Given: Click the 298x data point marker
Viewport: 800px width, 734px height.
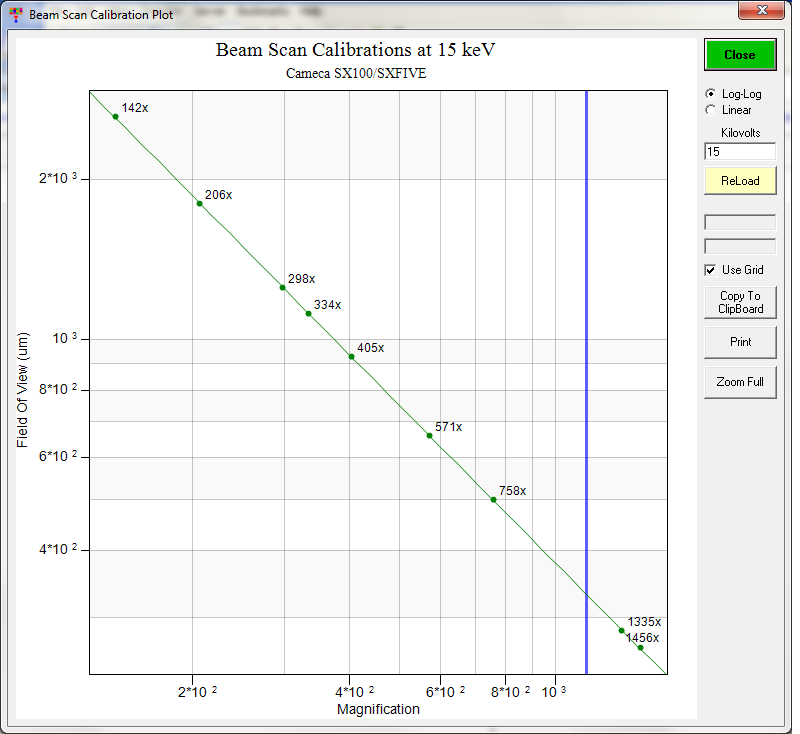Looking at the screenshot, I should click(x=282, y=288).
